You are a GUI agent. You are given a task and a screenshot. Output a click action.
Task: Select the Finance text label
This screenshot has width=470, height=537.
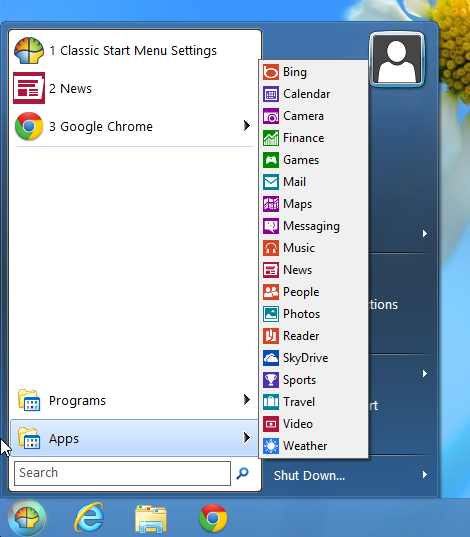point(304,138)
